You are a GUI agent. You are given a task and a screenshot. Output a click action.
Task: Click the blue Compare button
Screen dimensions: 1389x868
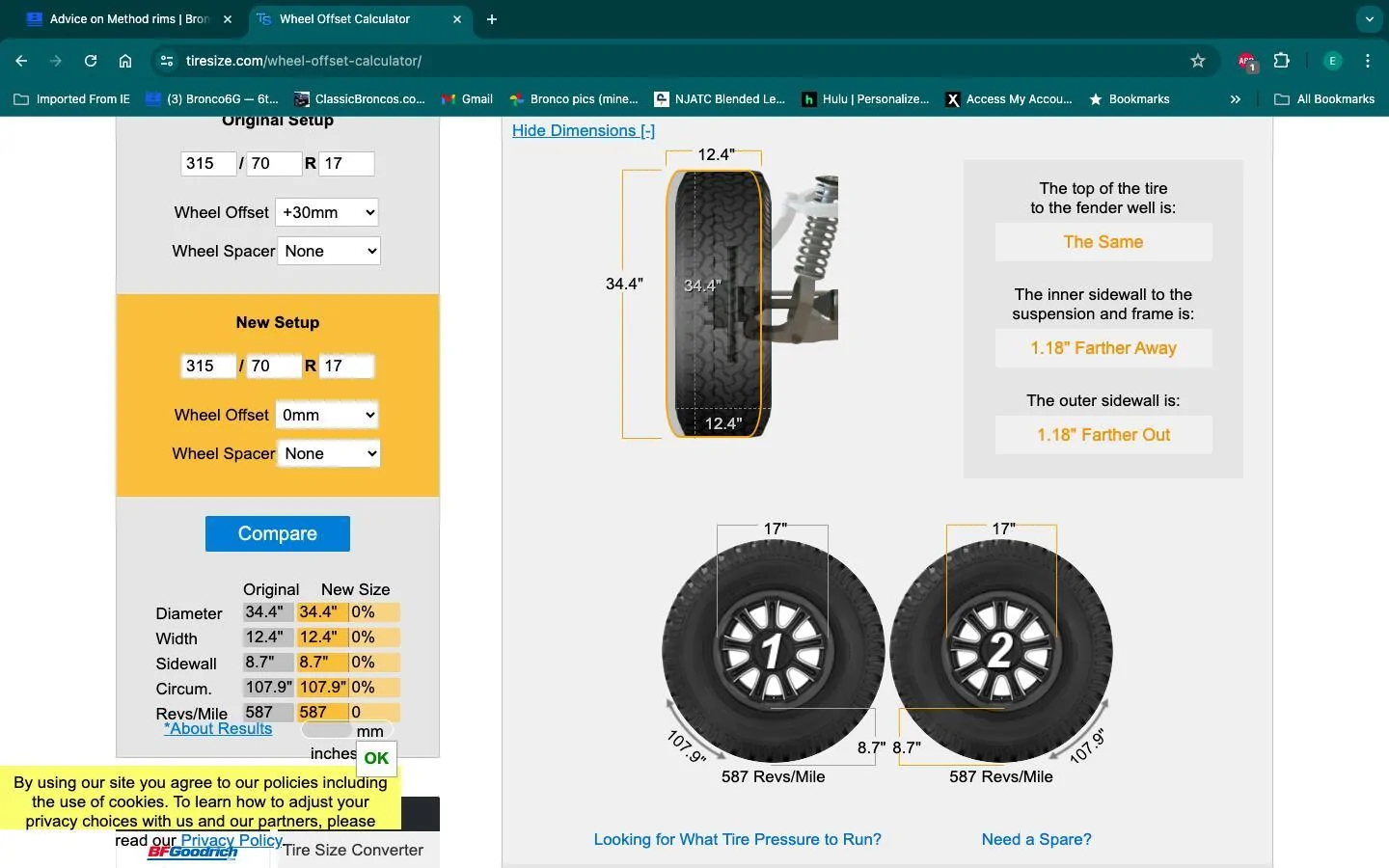pos(278,533)
